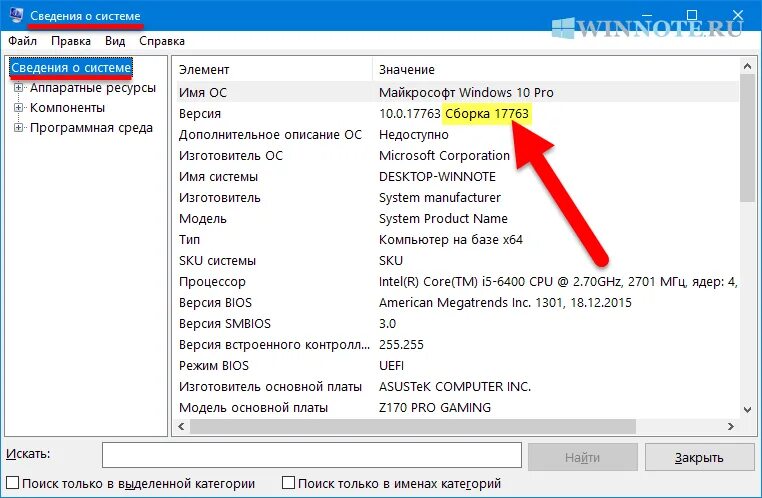This screenshot has width=762, height=498.
Task: Click the Майкрософт Windows 10 Pro value
Action: click(466, 92)
